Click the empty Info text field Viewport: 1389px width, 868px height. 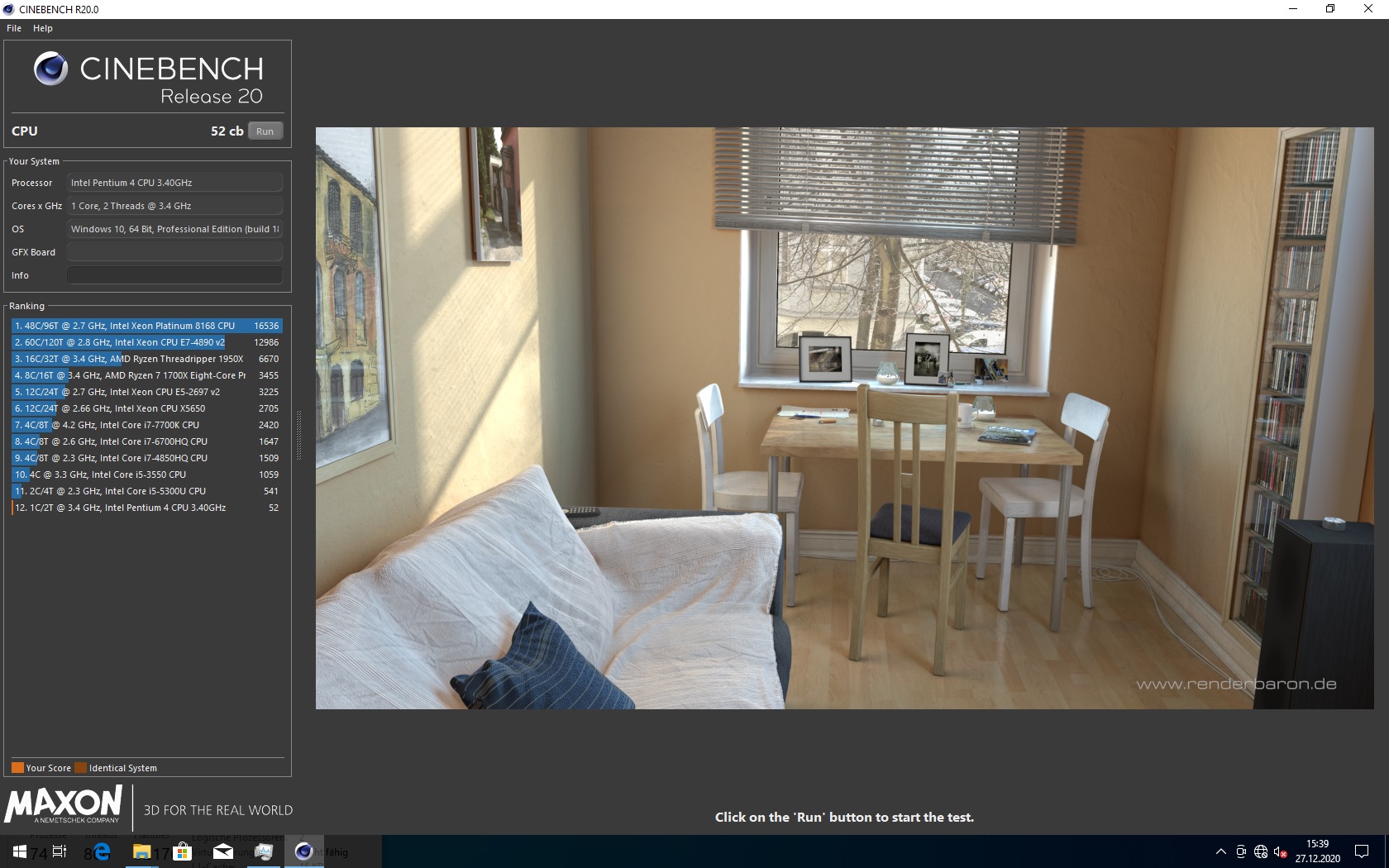pos(174,275)
